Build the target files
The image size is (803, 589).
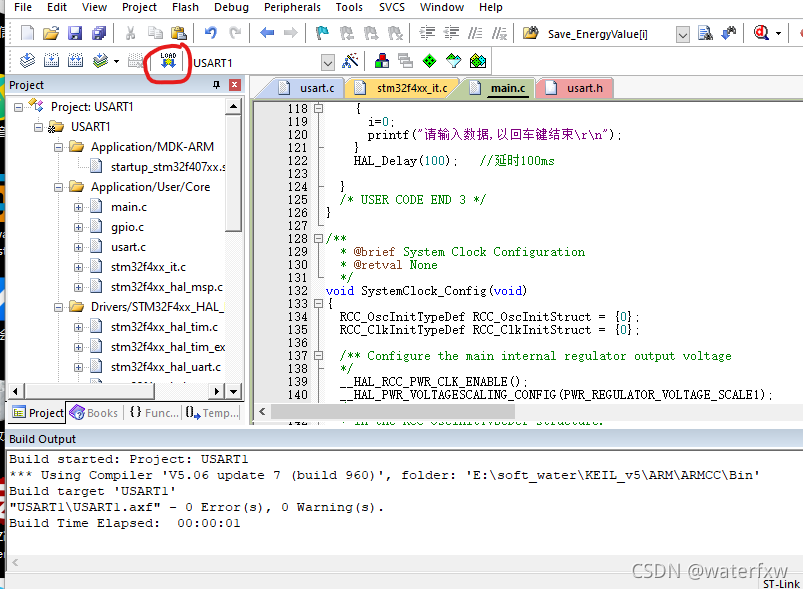click(51, 61)
